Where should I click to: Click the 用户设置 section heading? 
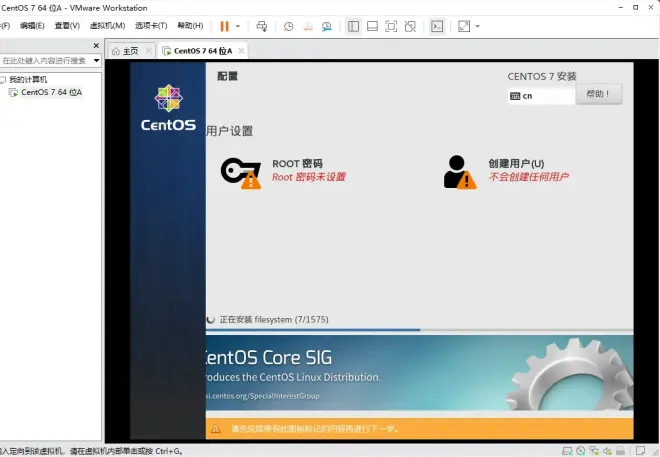[229, 131]
